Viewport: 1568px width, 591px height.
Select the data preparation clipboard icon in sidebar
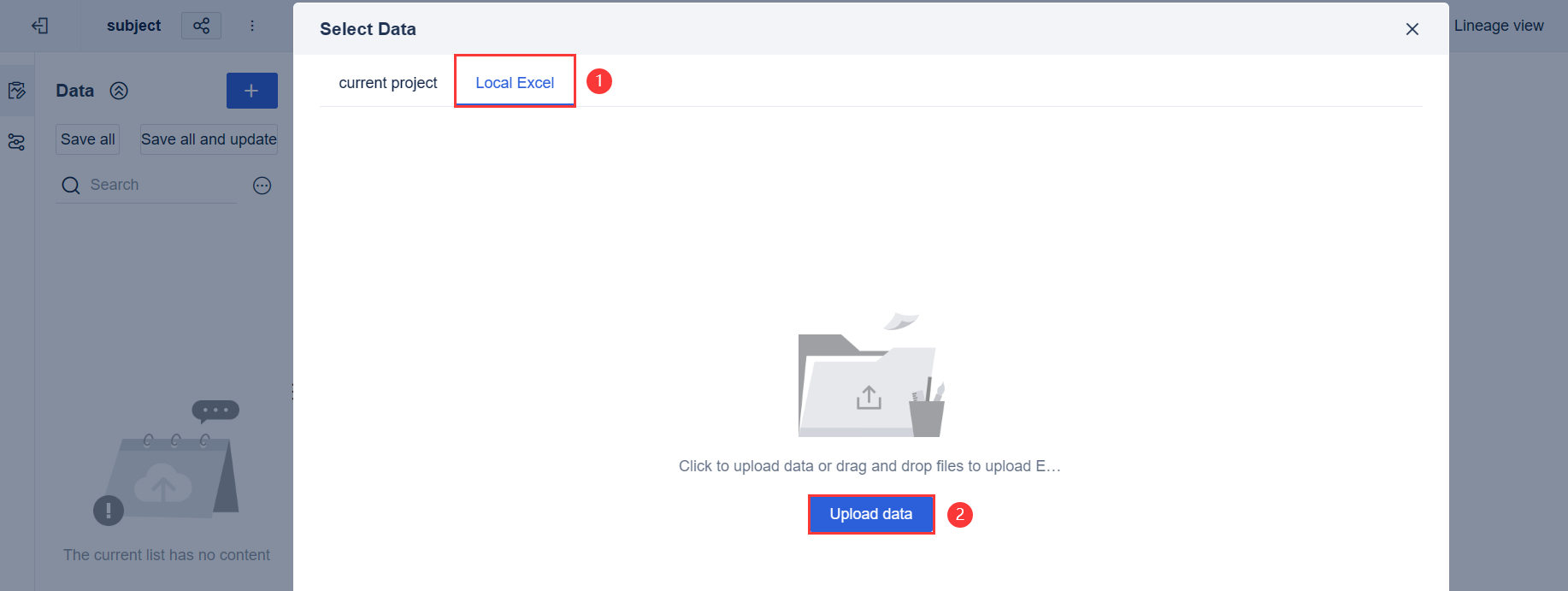pyautogui.click(x=17, y=90)
